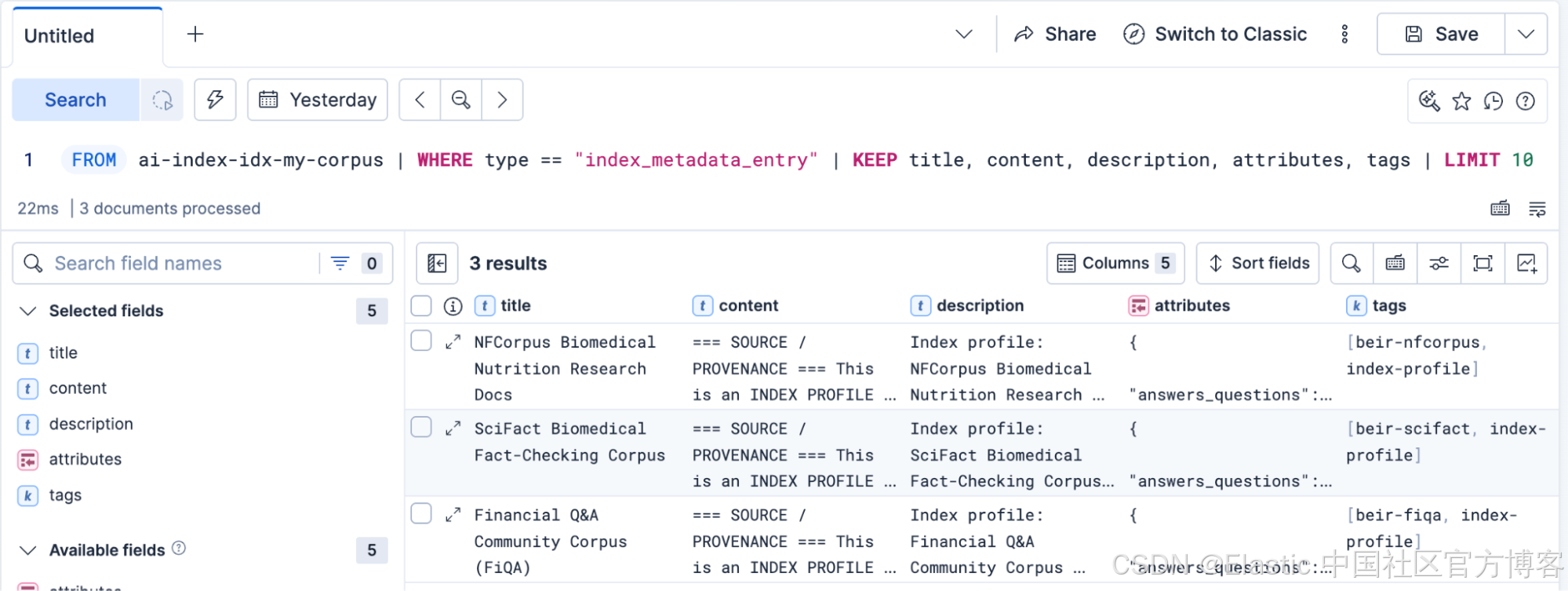
Task: Run the query with Search button
Action: (75, 100)
